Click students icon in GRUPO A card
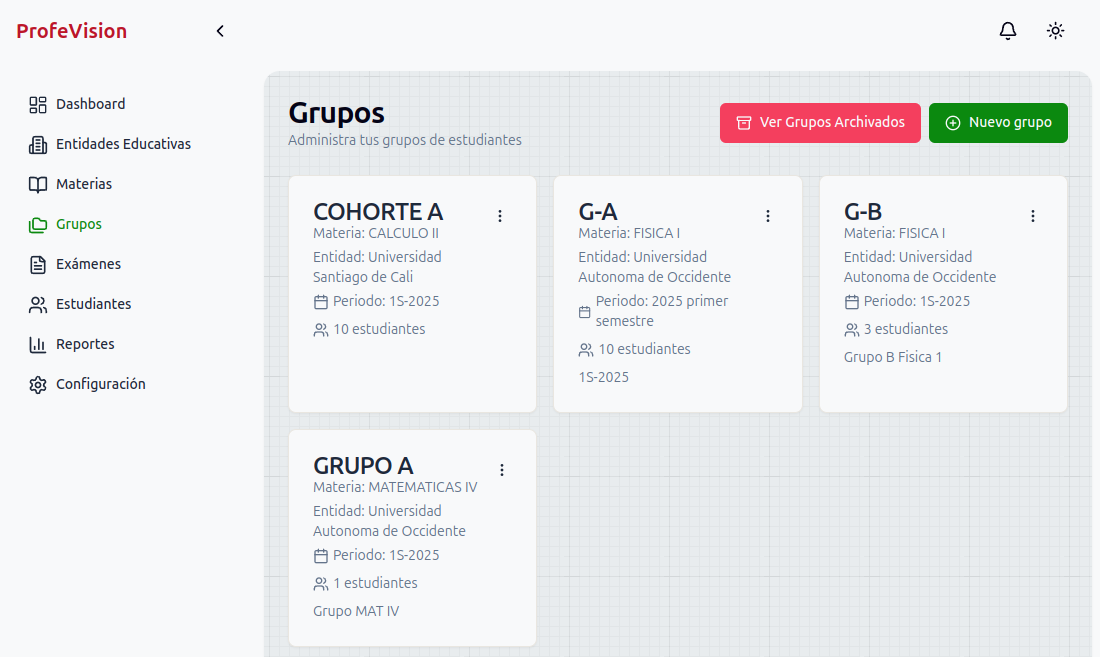Image resolution: width=1100 pixels, height=657 pixels. (321, 584)
